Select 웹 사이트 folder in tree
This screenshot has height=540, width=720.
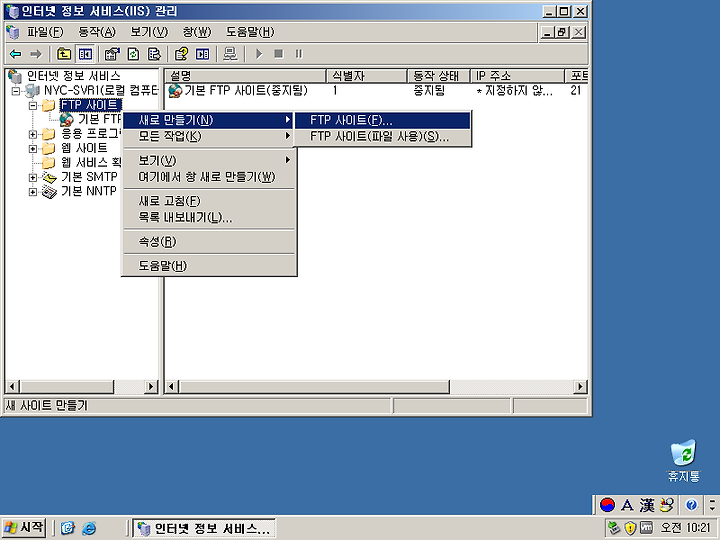click(84, 148)
